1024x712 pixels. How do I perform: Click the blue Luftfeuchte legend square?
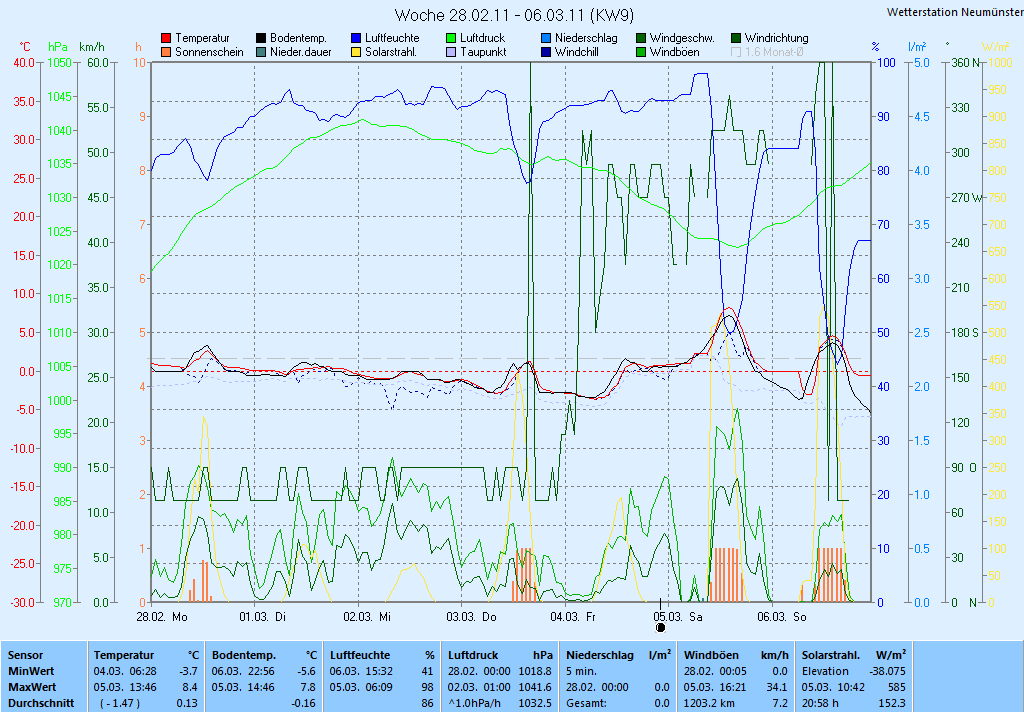click(x=356, y=38)
